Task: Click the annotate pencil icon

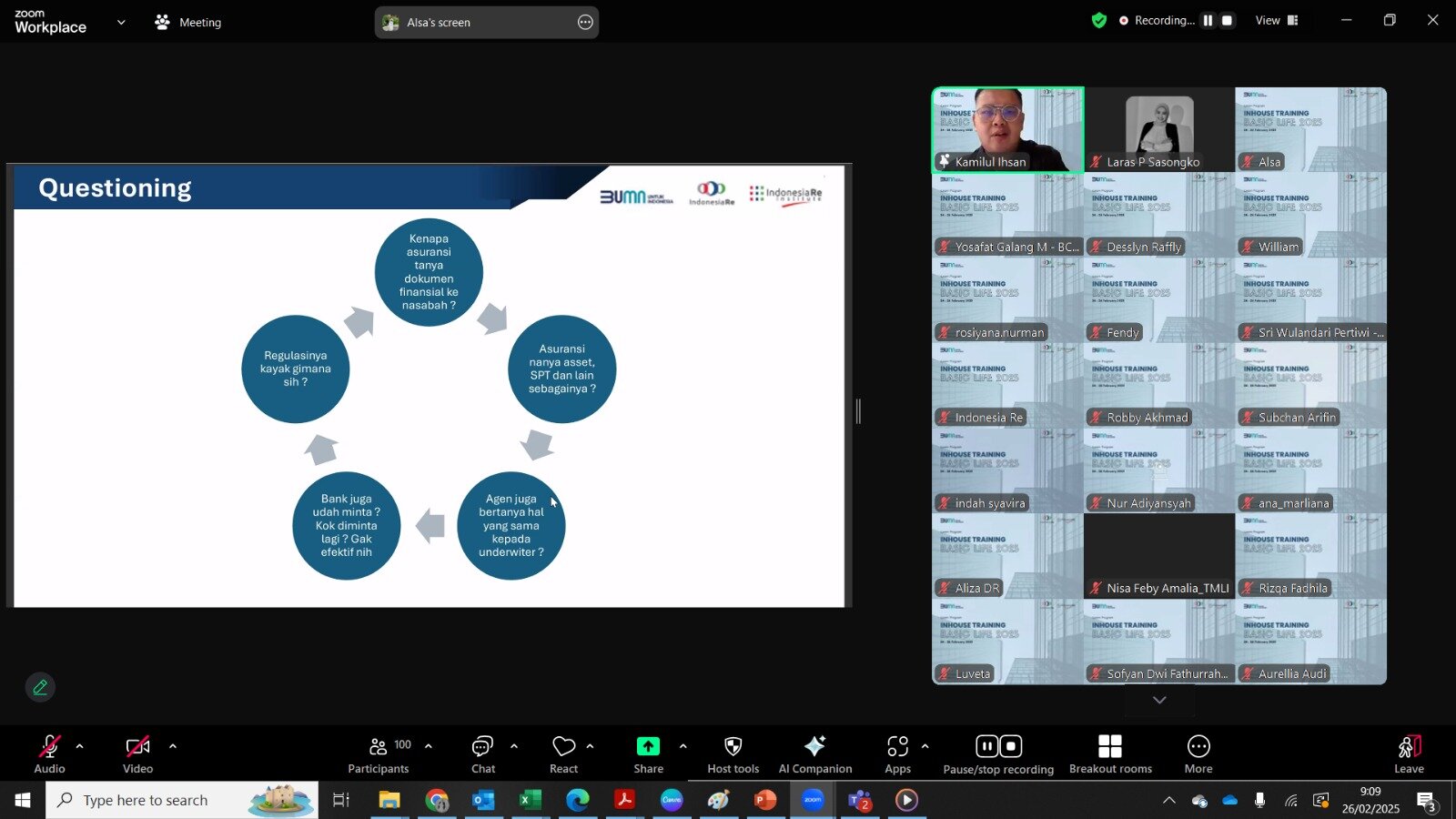Action: [40, 687]
